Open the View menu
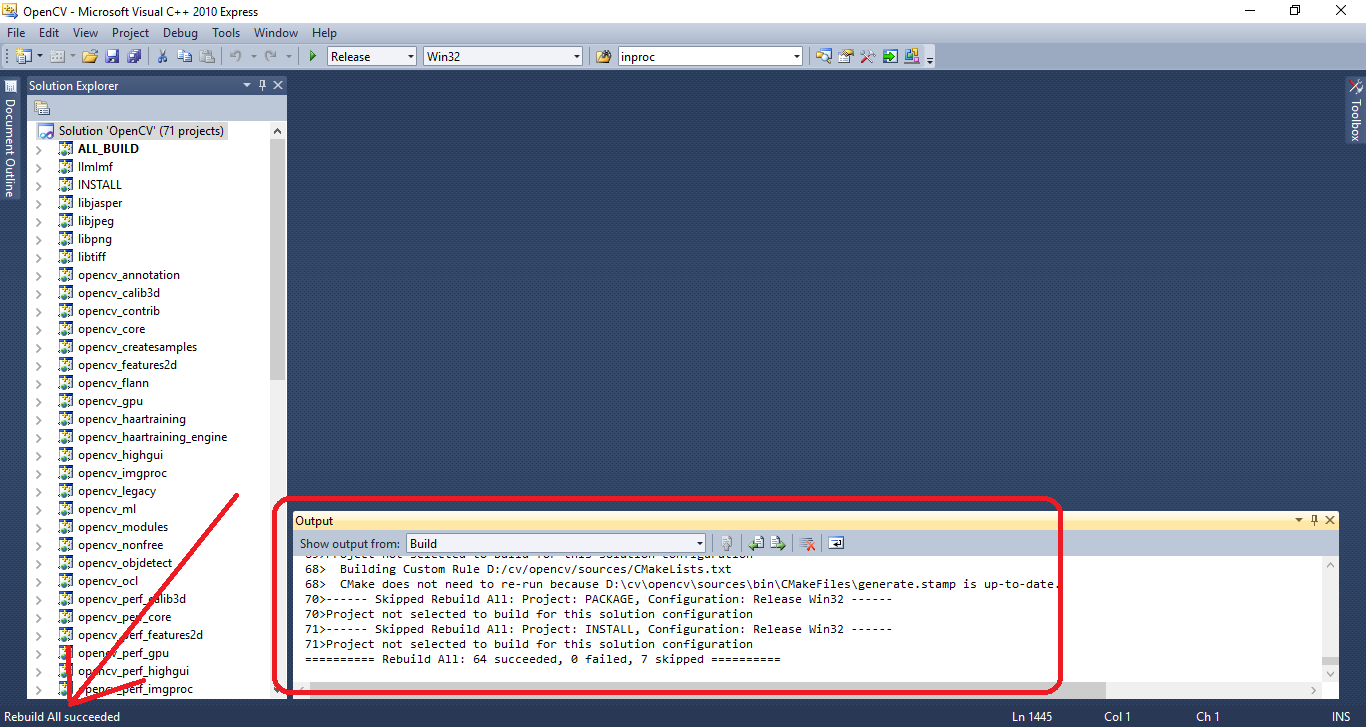Viewport: 1366px width, 727px height. pos(86,33)
